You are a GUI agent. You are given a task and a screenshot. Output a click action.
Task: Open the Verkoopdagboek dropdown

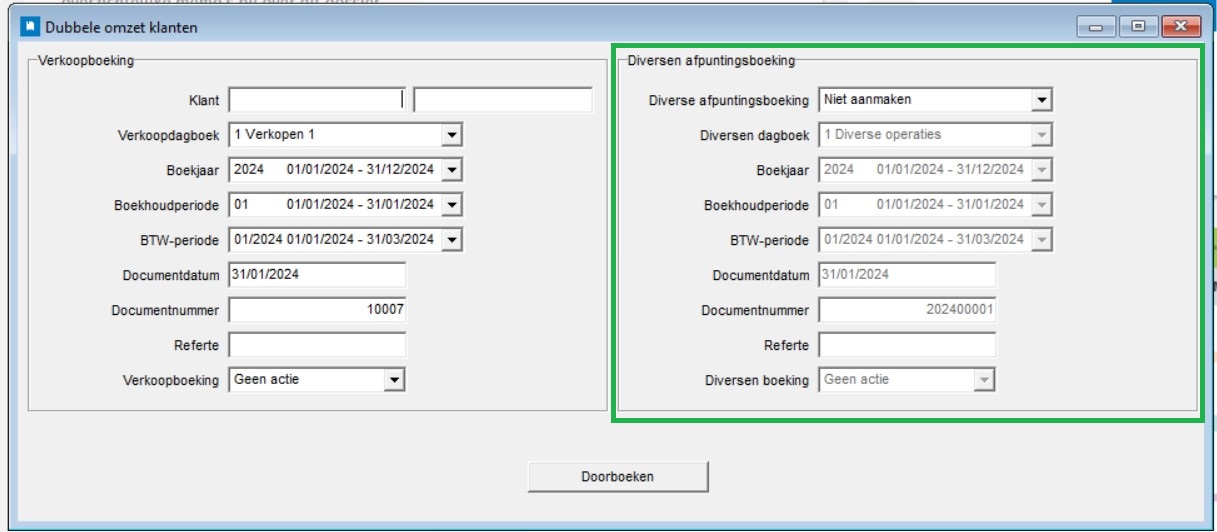[451, 135]
